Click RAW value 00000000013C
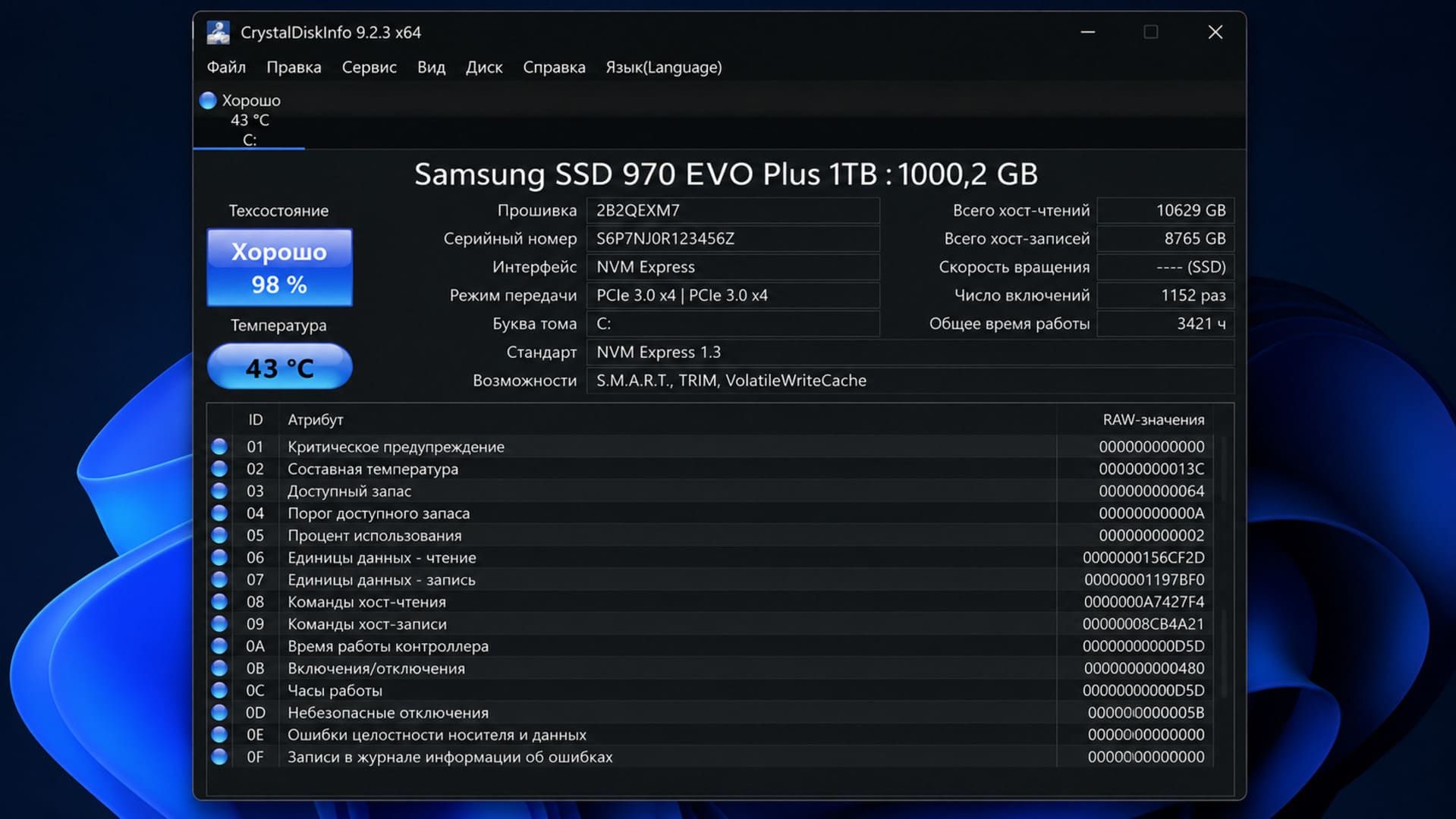The image size is (1456, 819). click(x=1151, y=469)
